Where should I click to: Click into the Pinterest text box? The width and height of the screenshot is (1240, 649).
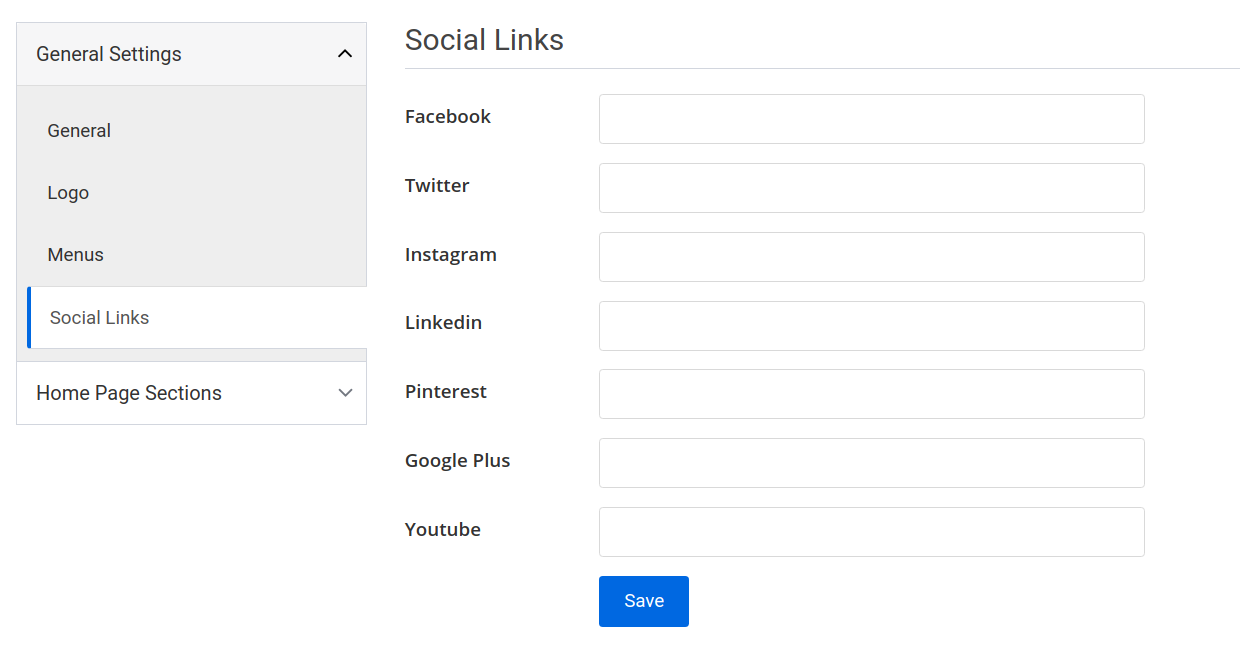pos(870,393)
